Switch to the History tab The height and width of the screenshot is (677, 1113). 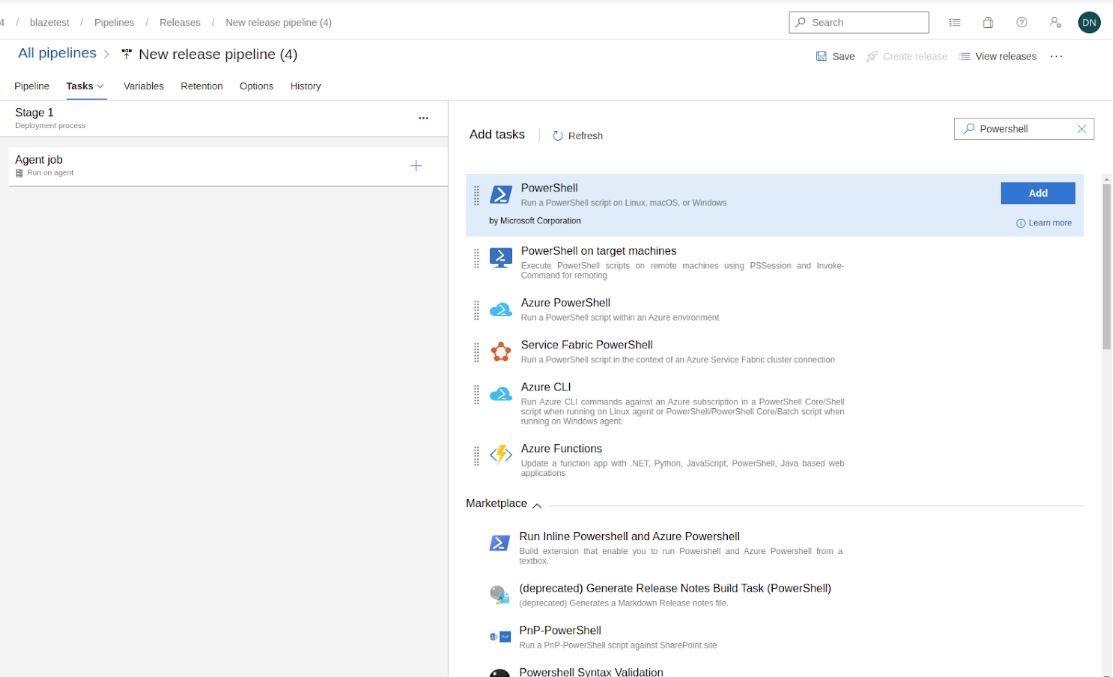305,86
